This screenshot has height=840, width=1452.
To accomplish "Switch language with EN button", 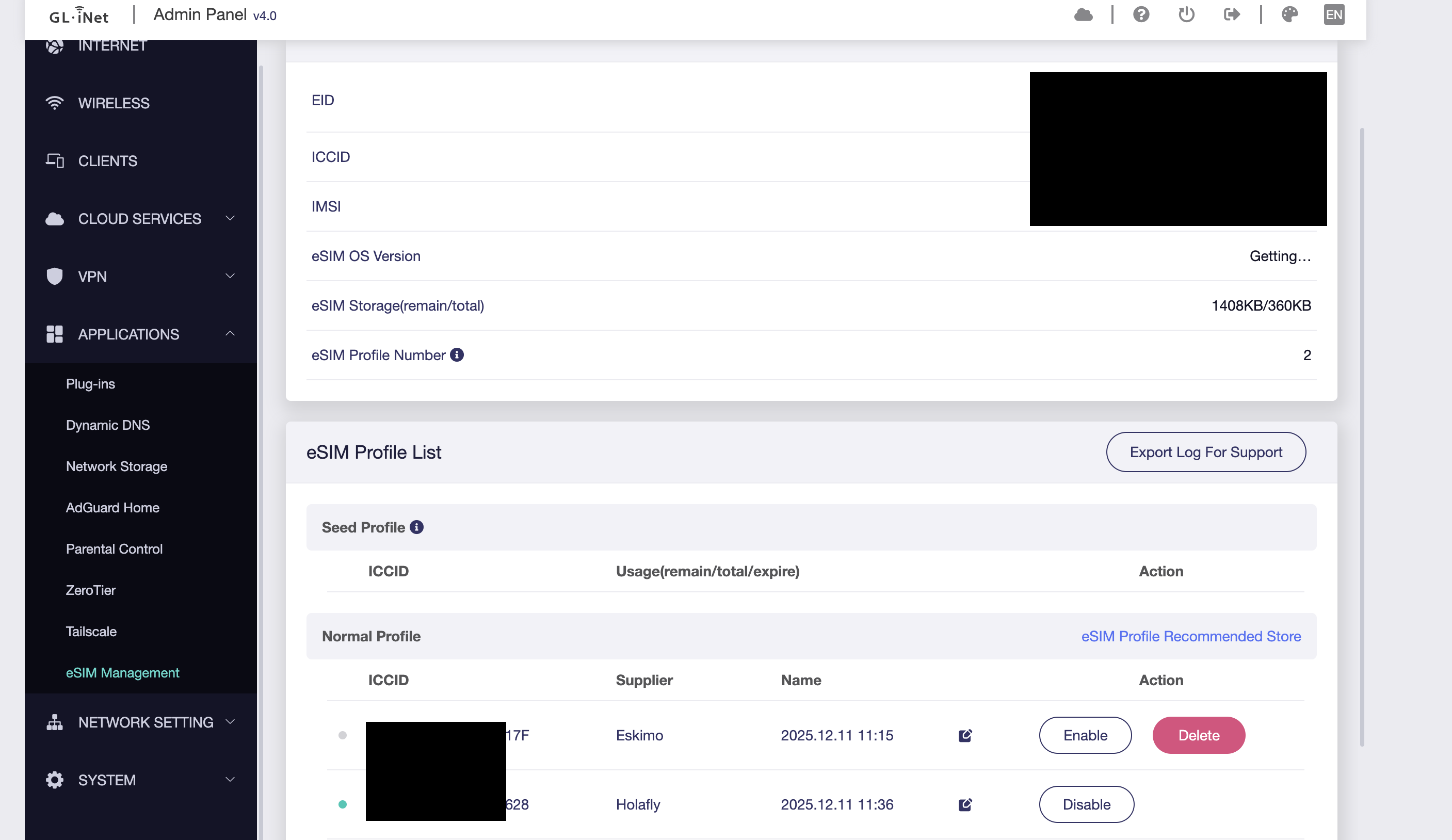I will (x=1334, y=14).
